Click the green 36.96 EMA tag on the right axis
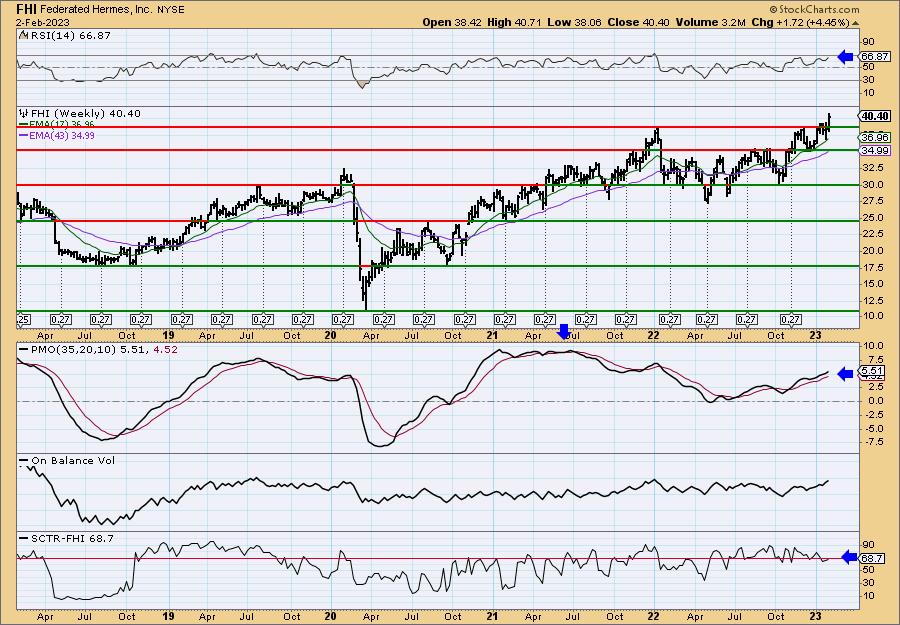900x625 pixels. [x=876, y=138]
